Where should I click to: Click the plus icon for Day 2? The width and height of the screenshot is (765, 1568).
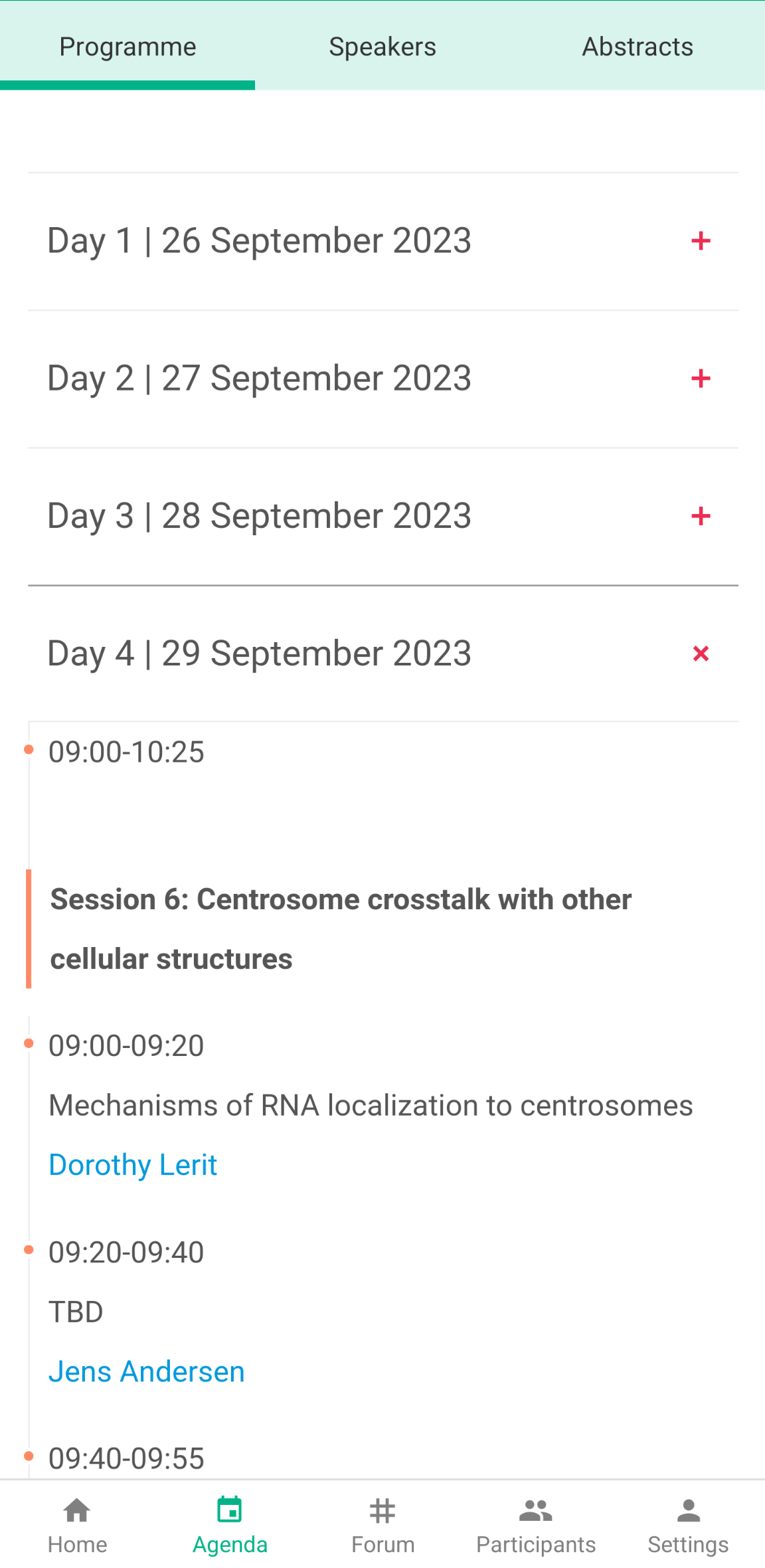click(701, 379)
